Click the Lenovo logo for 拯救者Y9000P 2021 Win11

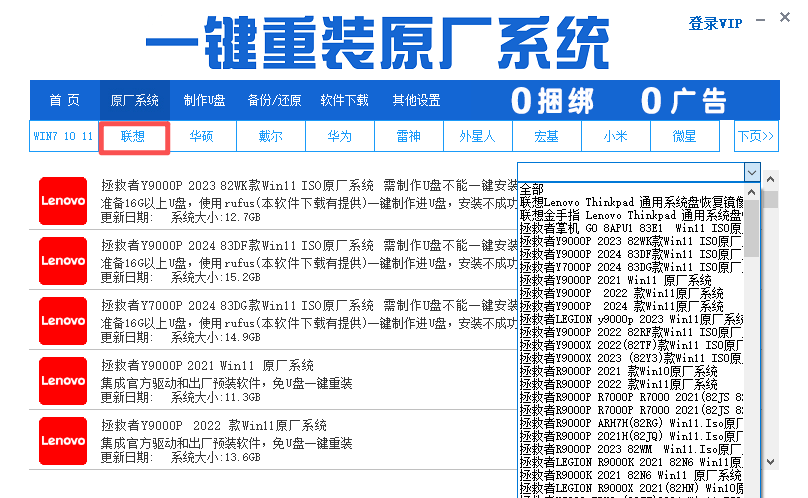63,381
